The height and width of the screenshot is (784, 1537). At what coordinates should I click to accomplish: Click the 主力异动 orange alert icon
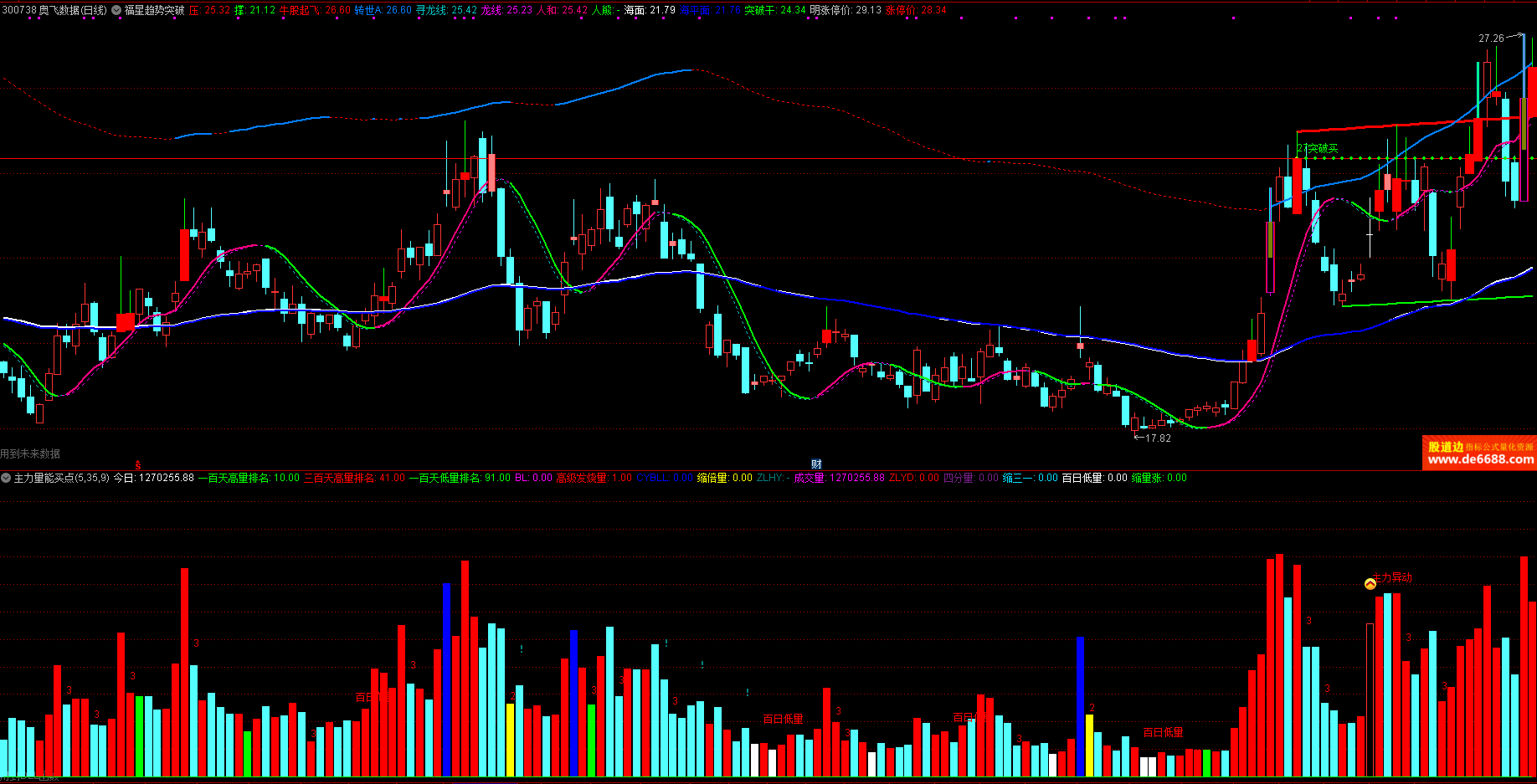click(1370, 583)
